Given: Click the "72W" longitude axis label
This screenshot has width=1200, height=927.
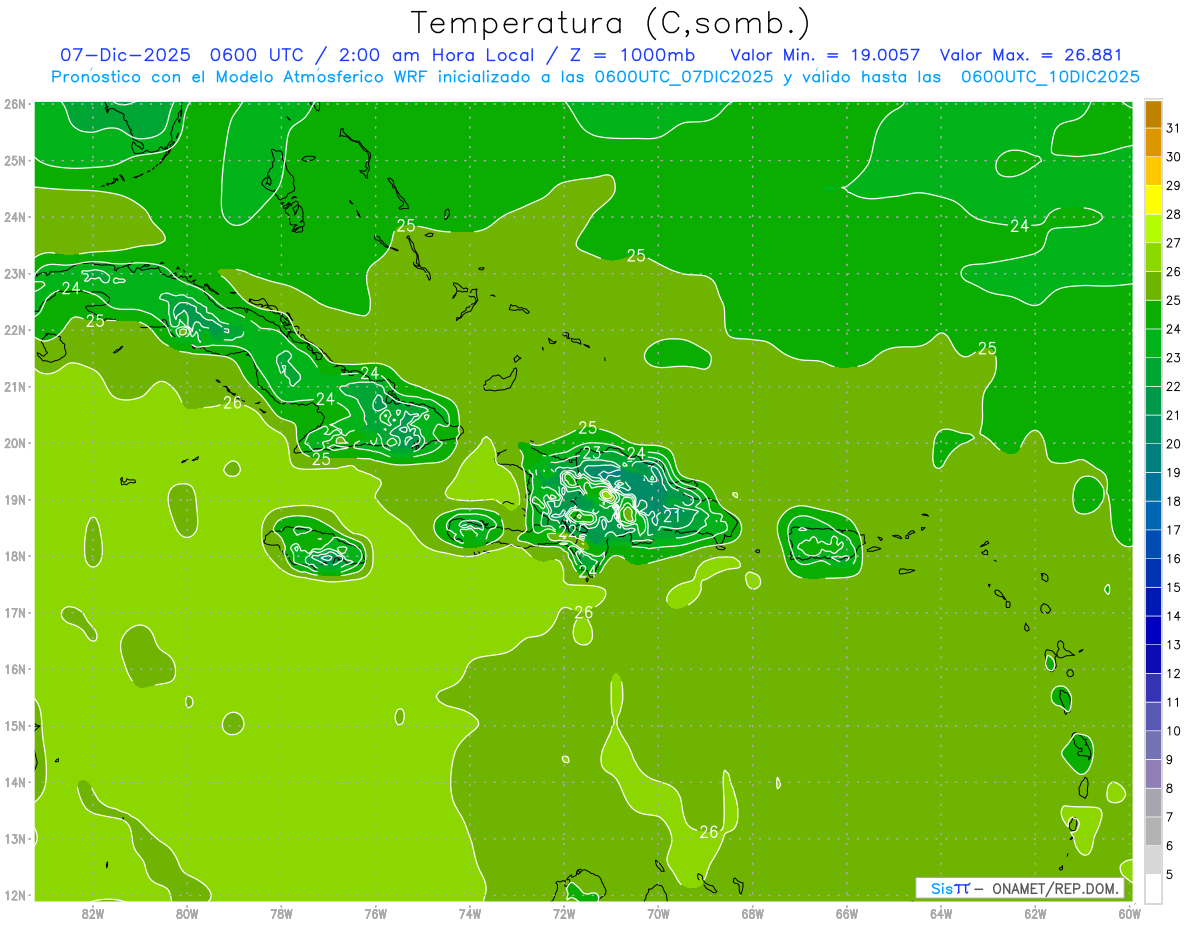Looking at the screenshot, I should (x=564, y=912).
